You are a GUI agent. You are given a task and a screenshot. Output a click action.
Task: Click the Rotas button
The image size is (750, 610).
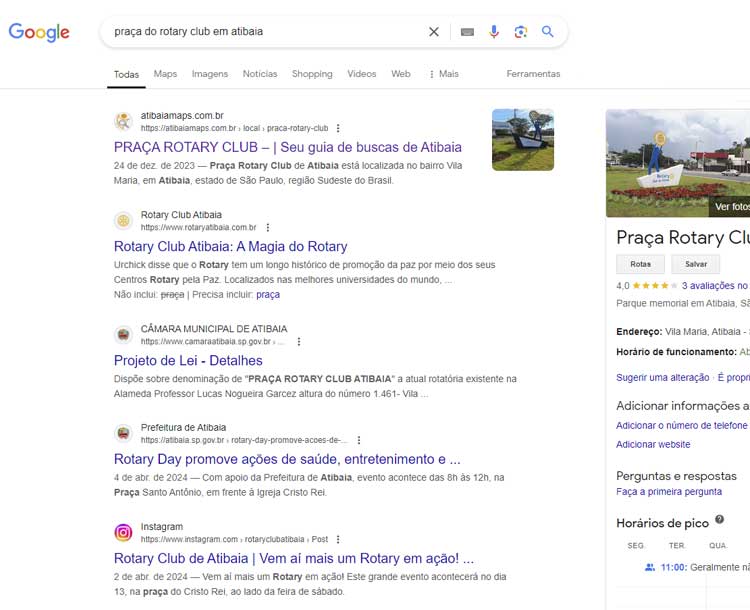[640, 264]
